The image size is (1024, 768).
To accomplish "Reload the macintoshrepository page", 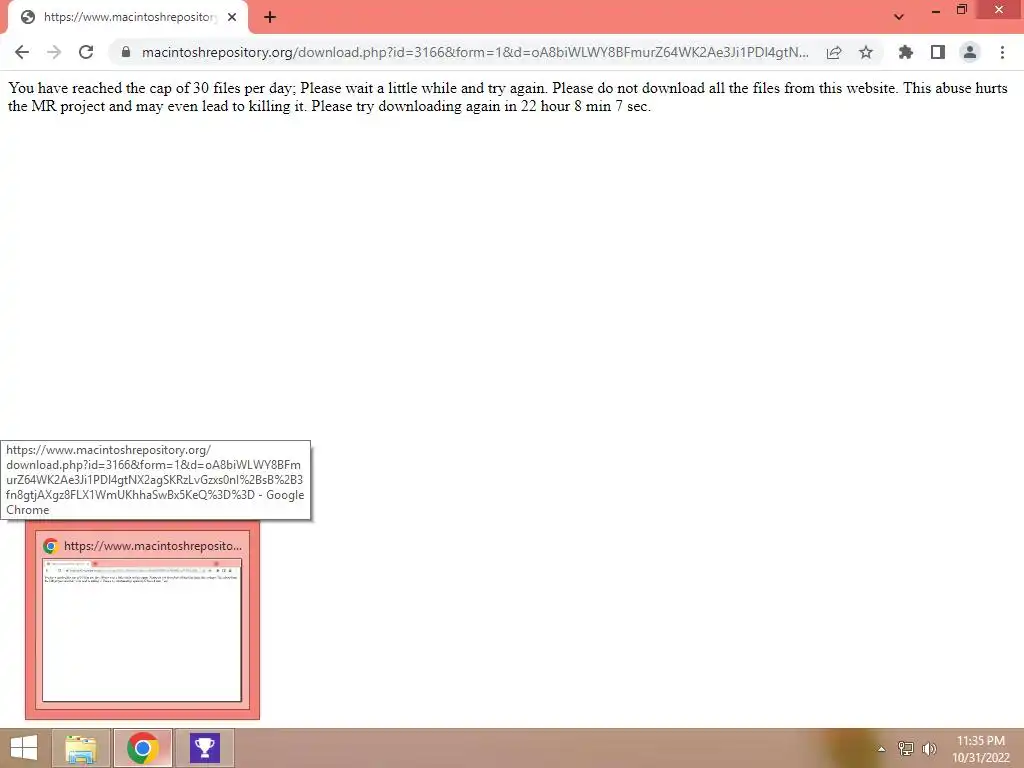I will click(x=86, y=52).
